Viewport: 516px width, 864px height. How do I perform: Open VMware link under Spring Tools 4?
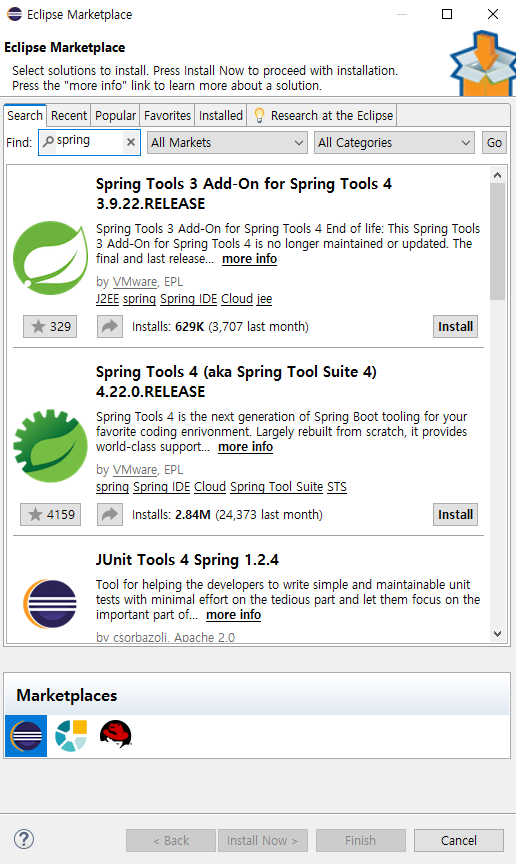click(x=135, y=469)
